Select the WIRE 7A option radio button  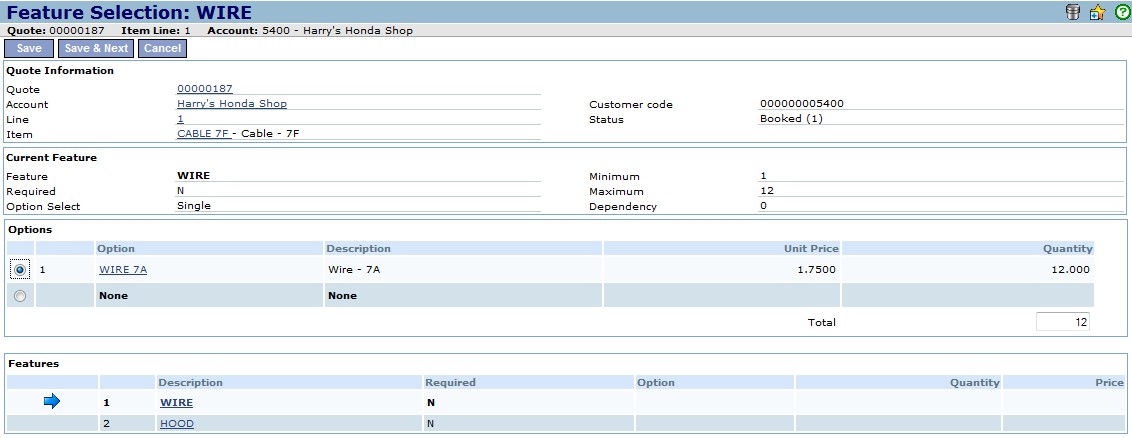point(20,269)
